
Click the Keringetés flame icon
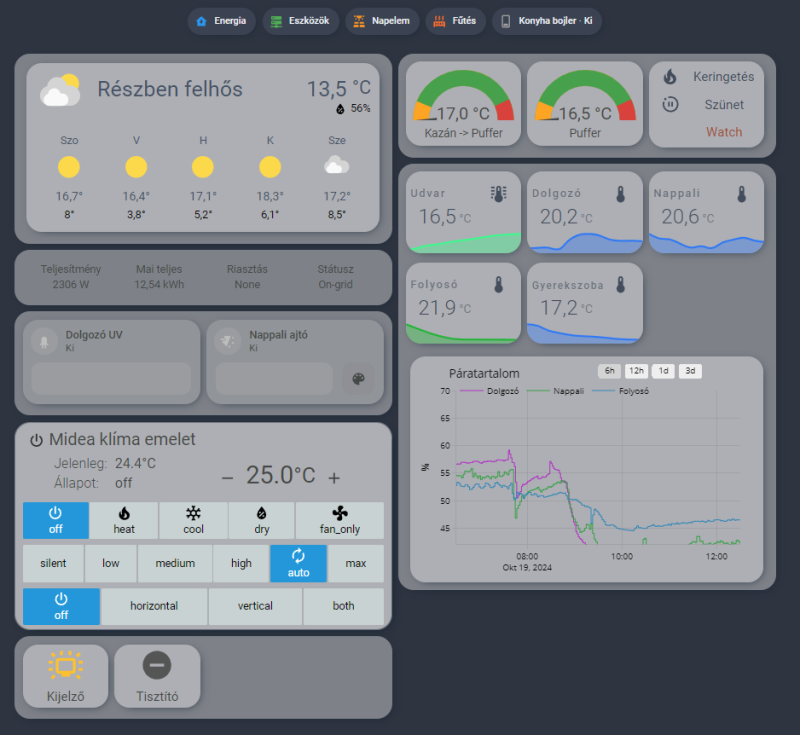point(670,77)
